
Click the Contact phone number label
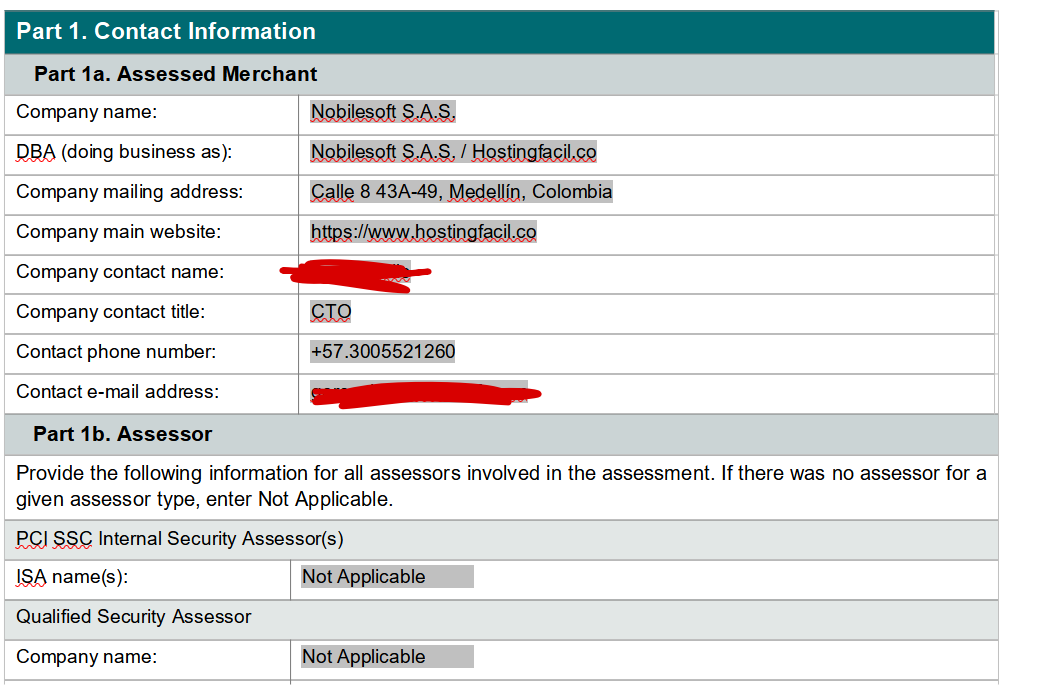(116, 352)
